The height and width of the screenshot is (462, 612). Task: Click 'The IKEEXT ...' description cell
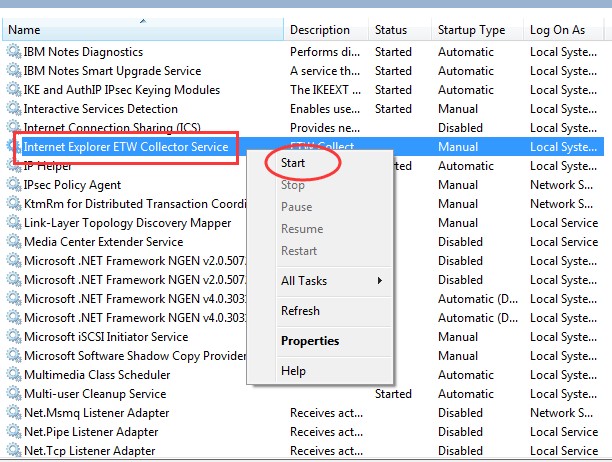point(325,90)
